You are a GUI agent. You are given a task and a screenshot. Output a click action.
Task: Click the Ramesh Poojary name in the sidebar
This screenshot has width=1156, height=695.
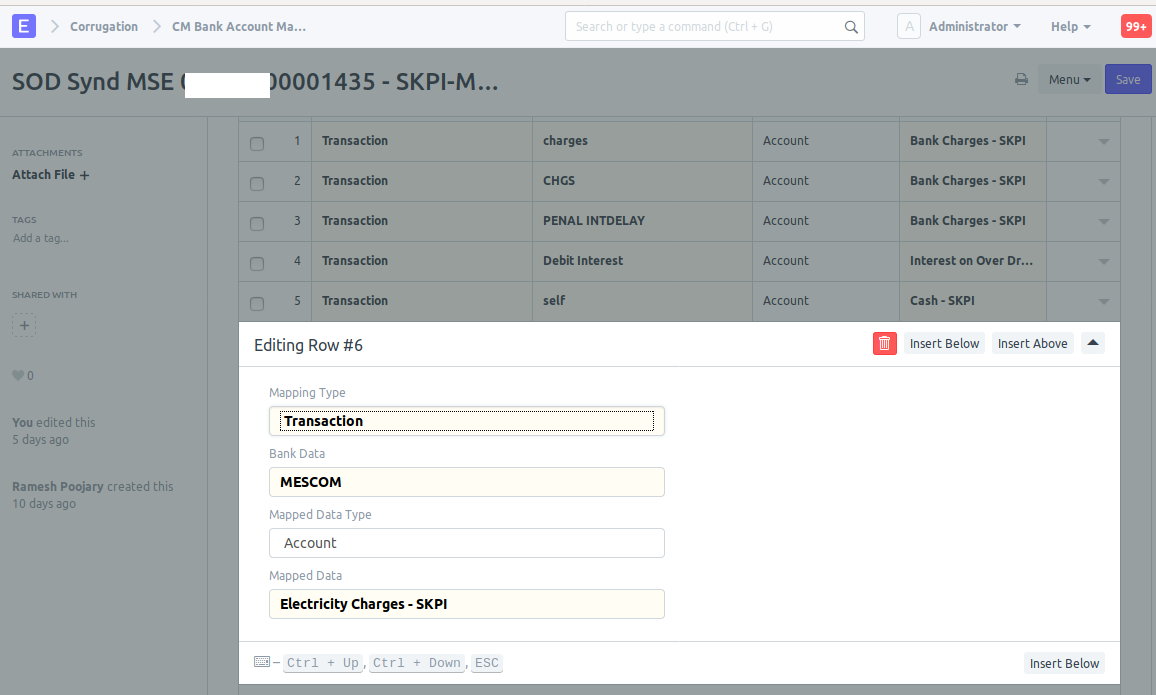[58, 486]
